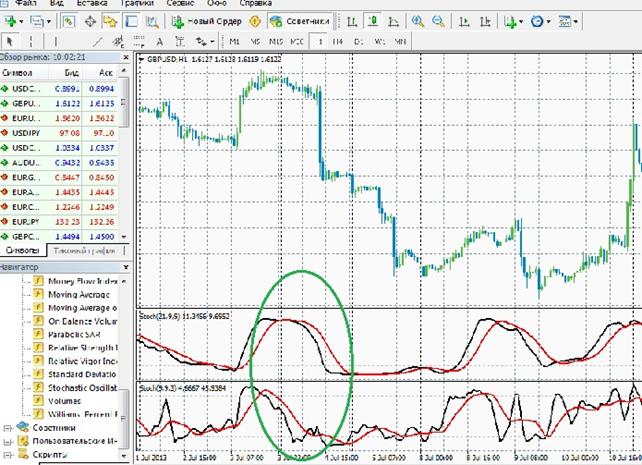The image size is (642, 465).
Task: Open the Strategy Tester icon
Action: pos(152,21)
